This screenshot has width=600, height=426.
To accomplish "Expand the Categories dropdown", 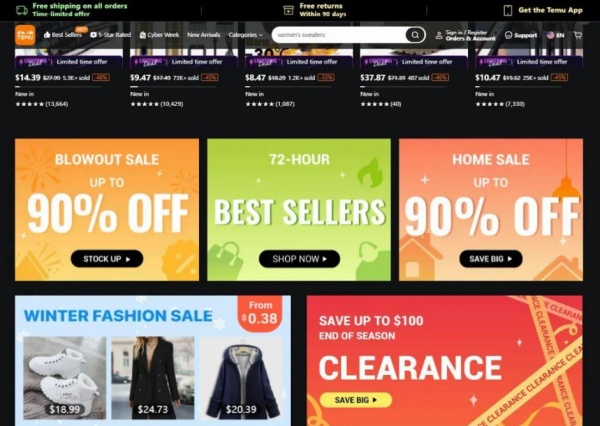I will point(245,35).
